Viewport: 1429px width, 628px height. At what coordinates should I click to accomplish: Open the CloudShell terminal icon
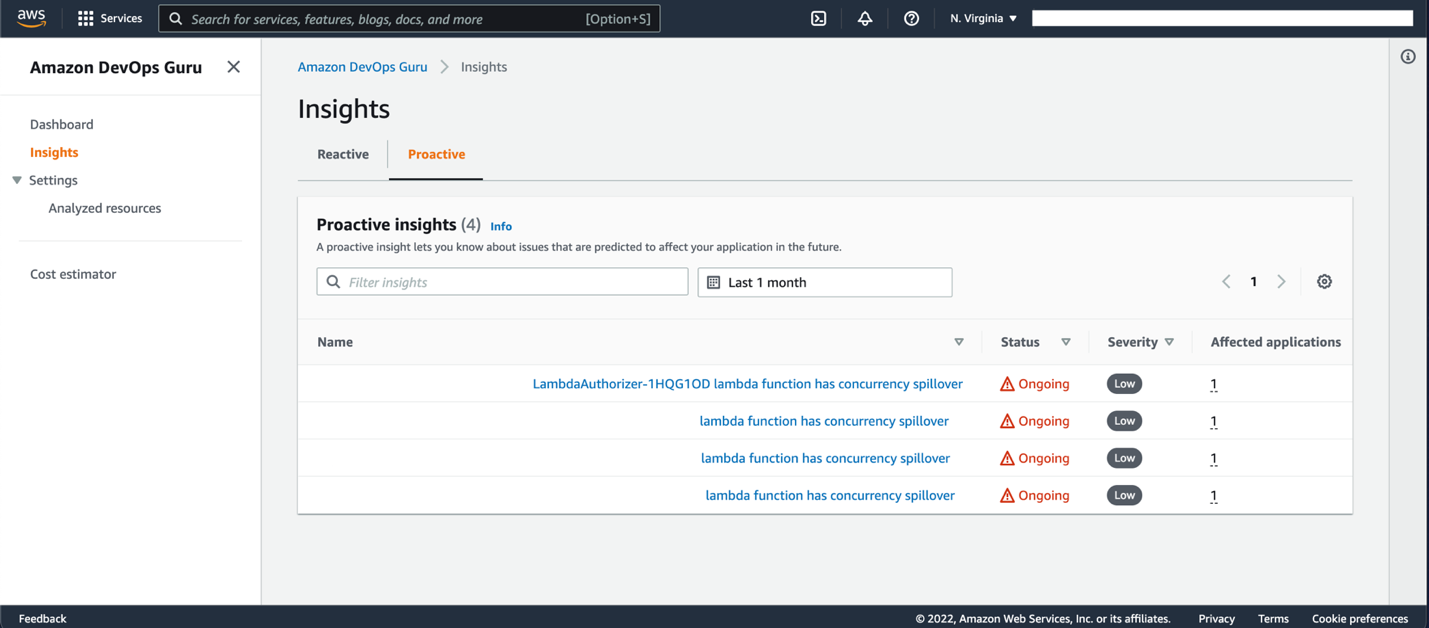point(818,18)
